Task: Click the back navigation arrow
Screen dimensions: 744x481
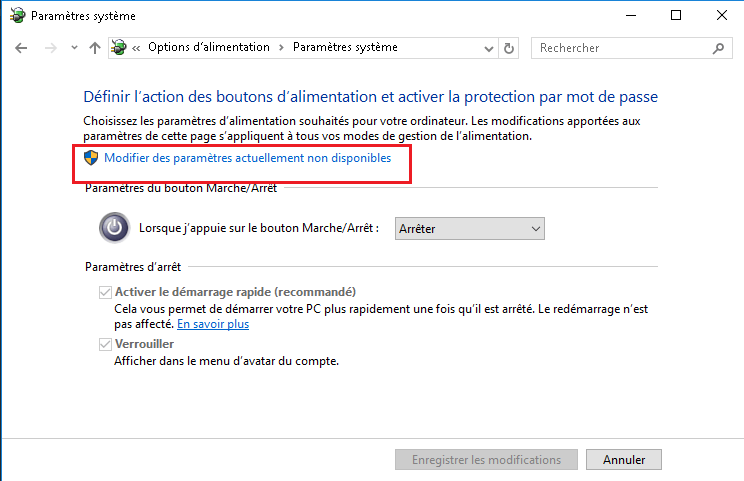Action: click(x=22, y=48)
